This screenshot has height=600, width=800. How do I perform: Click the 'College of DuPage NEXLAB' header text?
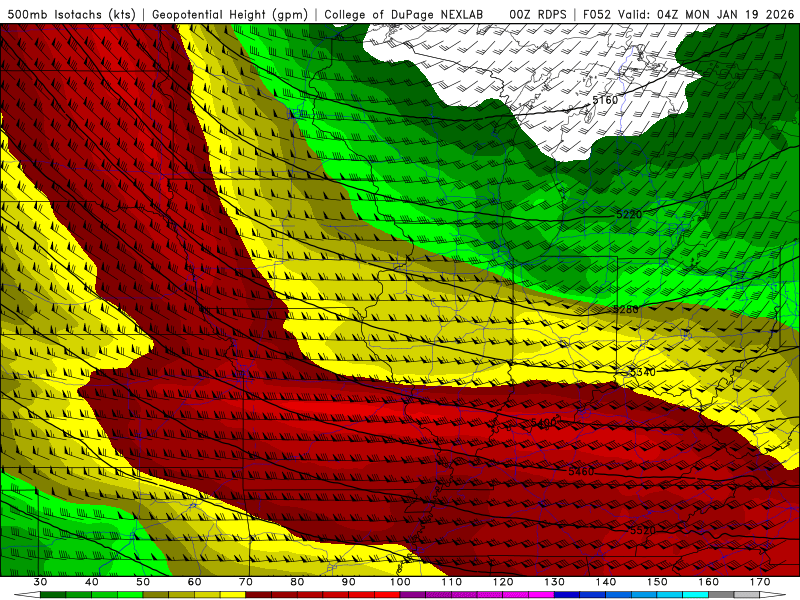click(404, 14)
